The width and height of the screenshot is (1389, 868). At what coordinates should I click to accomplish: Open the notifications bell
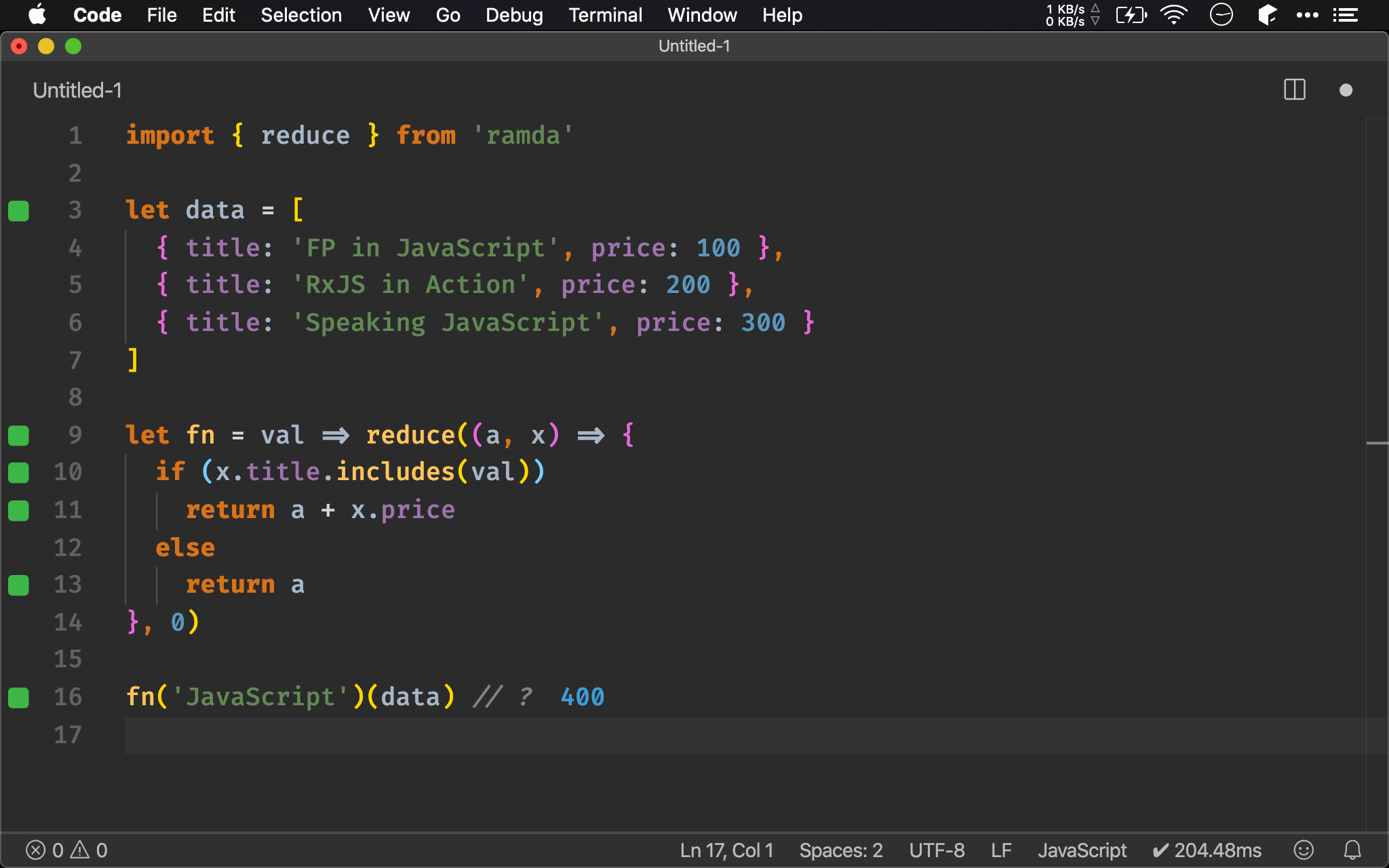point(1352,850)
